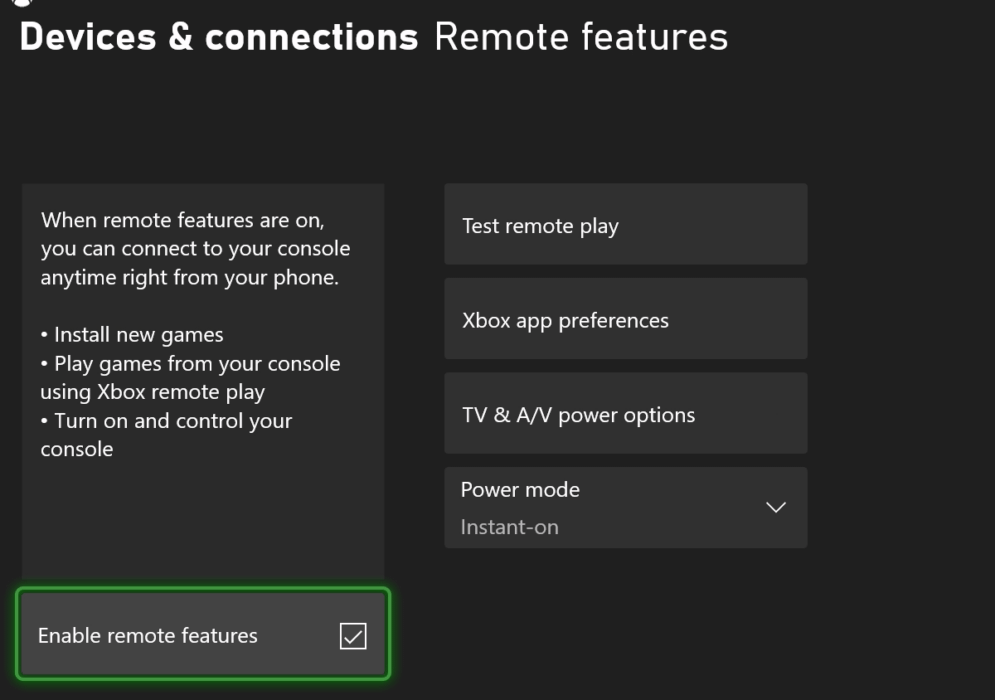
Task: Click the Power mode label
Action: (520, 489)
